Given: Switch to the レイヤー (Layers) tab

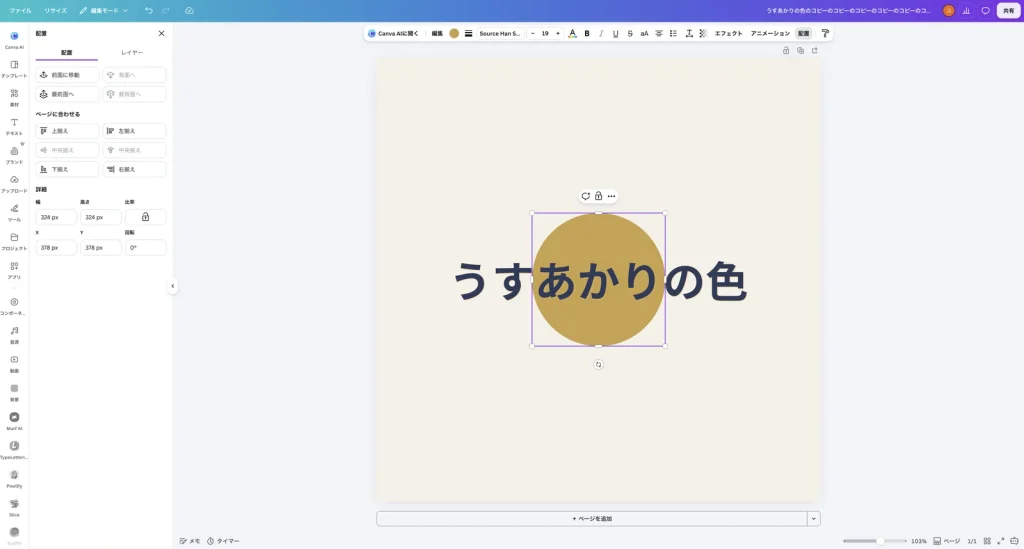Looking at the screenshot, I should 133,52.
